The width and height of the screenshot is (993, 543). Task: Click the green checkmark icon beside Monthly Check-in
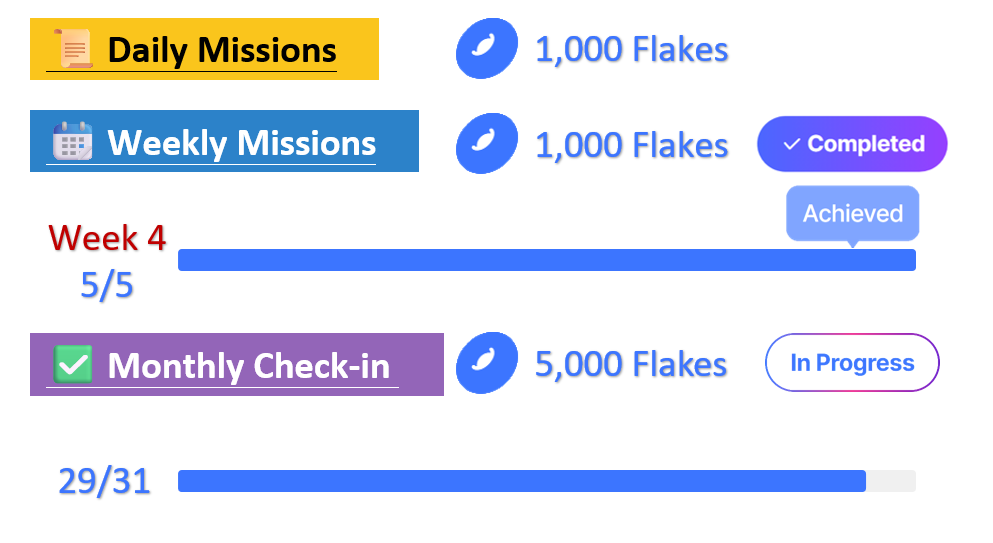(x=72, y=364)
